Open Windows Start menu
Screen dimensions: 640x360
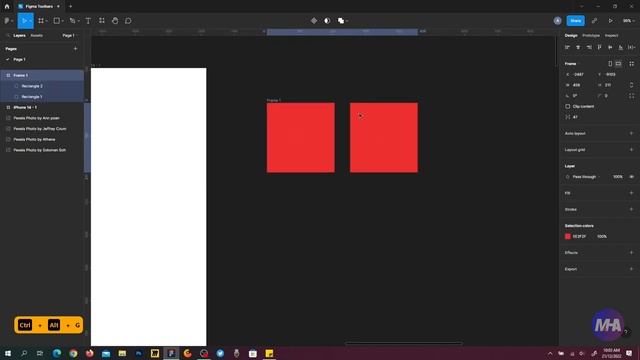[x=8, y=353]
